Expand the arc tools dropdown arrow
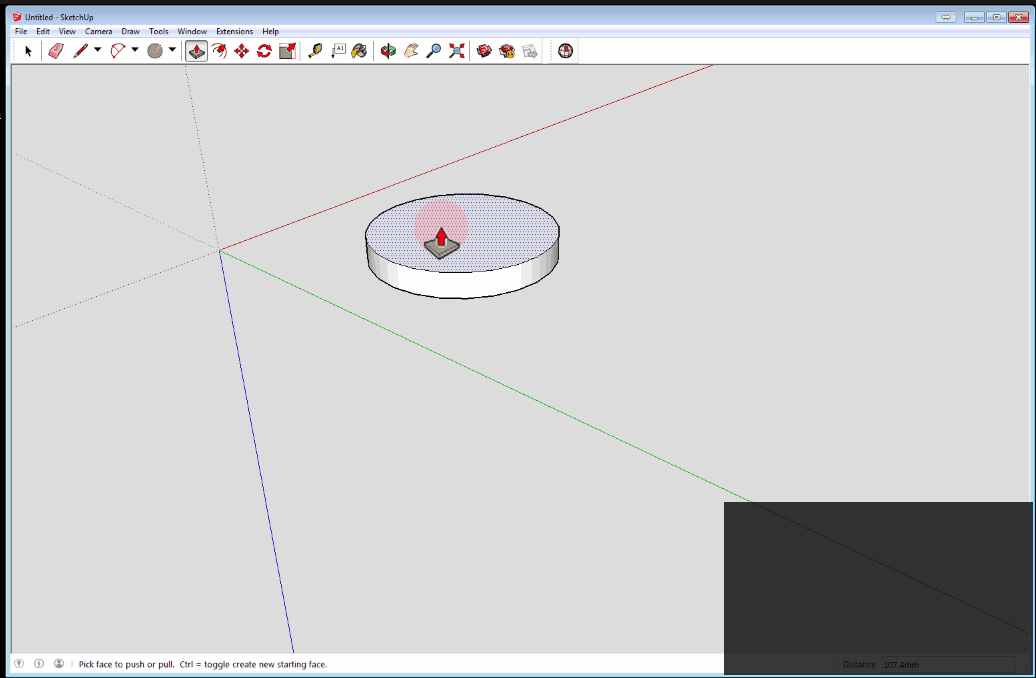The height and width of the screenshot is (678, 1036). click(x=135, y=51)
